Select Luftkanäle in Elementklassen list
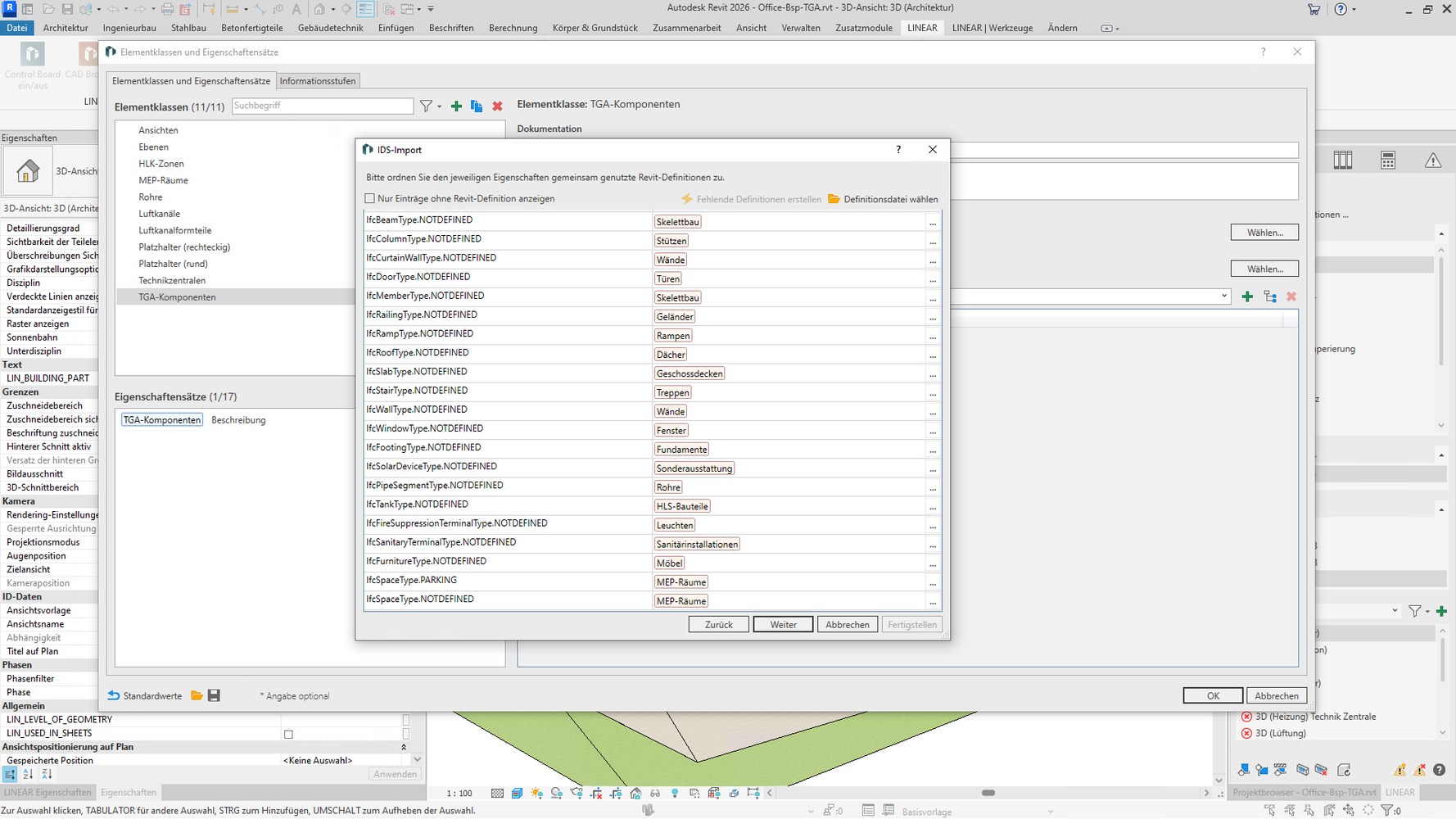This screenshot has height=819, width=1456. coord(160,214)
